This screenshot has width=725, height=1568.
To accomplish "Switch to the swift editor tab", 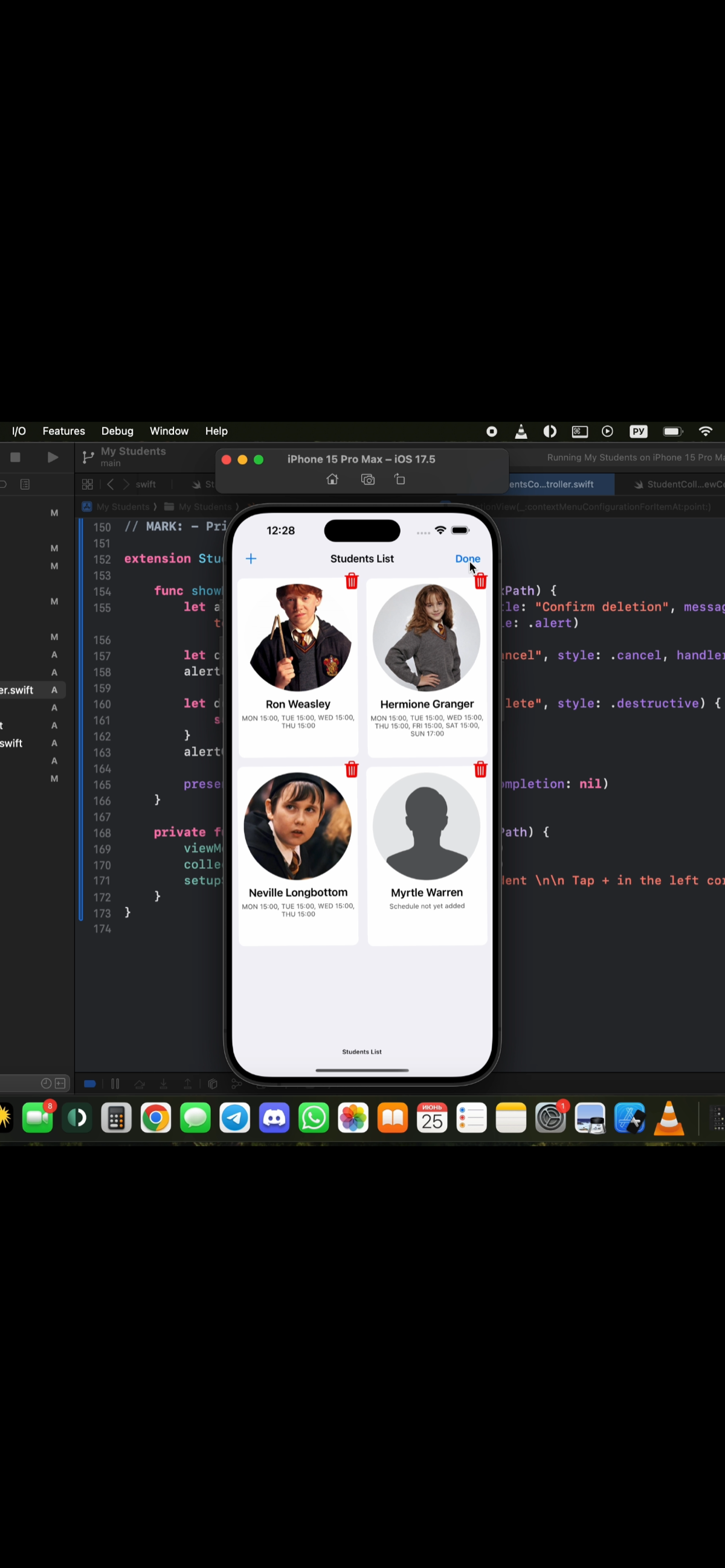I will pos(146,484).
